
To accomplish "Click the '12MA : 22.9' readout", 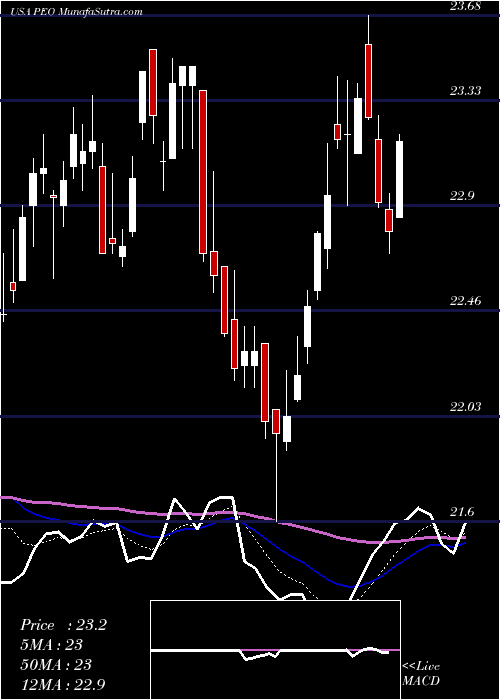I will tap(63, 684).
